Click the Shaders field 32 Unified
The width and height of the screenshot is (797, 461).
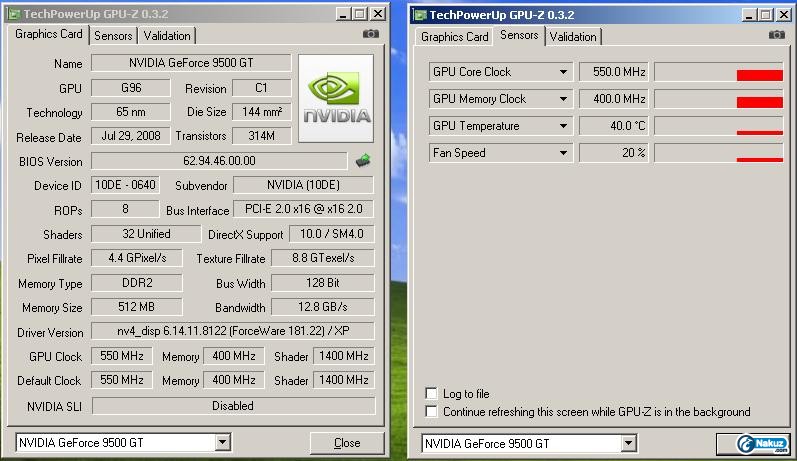tap(146, 234)
